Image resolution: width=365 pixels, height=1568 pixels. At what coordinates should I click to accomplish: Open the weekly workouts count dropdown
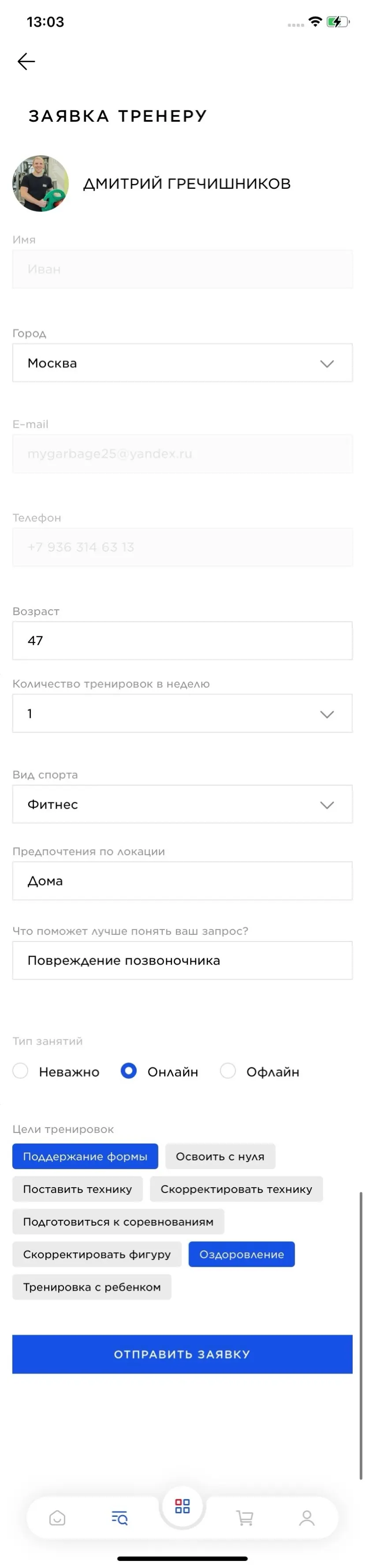[182, 713]
